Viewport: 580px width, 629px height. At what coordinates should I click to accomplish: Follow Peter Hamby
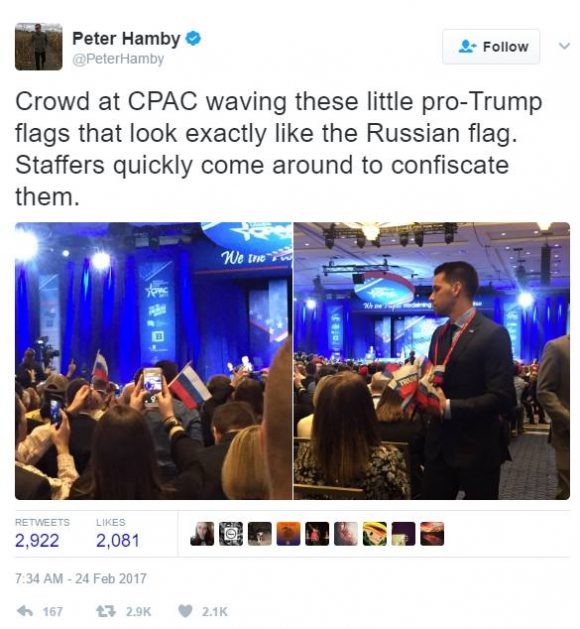[491, 47]
